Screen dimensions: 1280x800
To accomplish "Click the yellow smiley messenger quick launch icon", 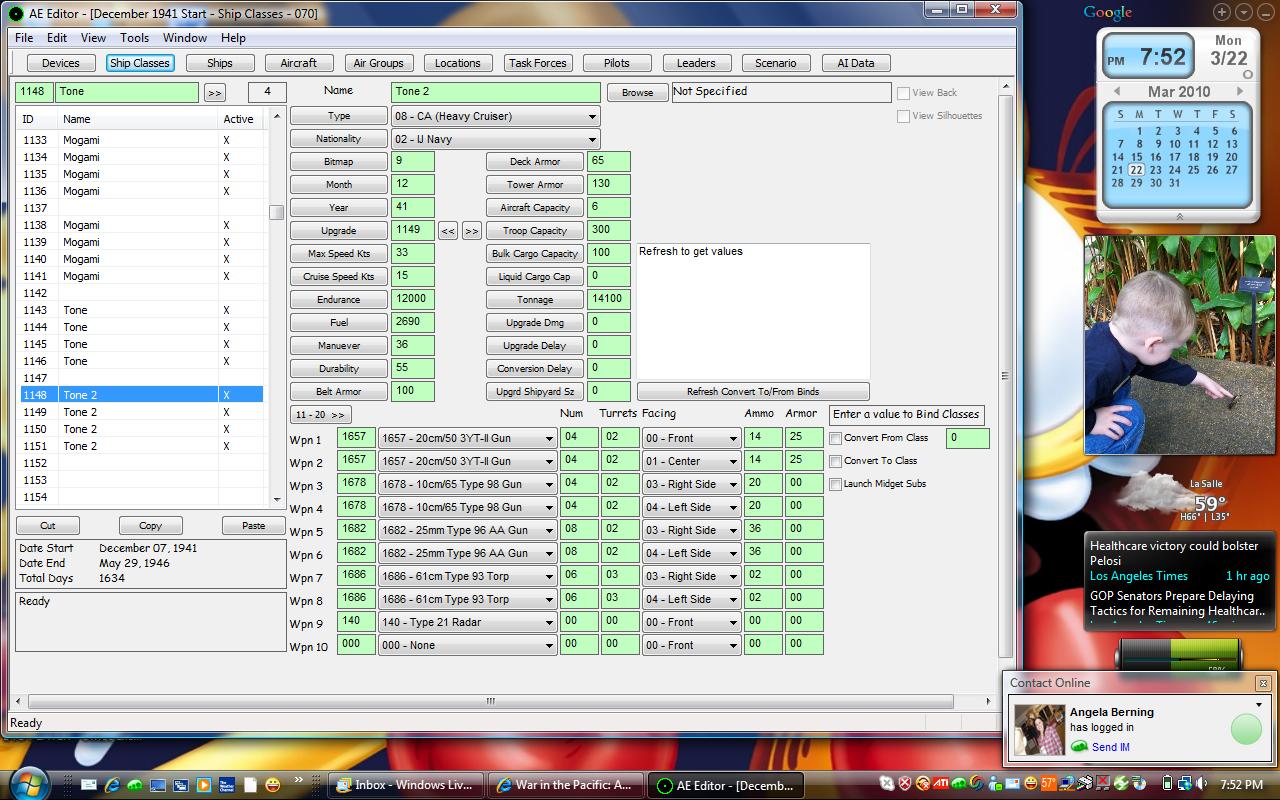I will pos(273,785).
